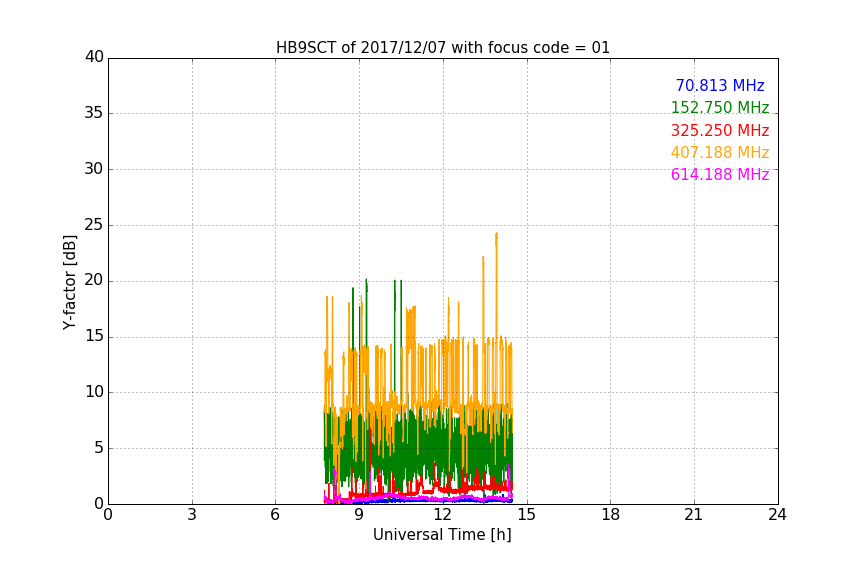Click the Y-factor [dB] axis label
The width and height of the screenshot is (864, 576).
pos(69,282)
